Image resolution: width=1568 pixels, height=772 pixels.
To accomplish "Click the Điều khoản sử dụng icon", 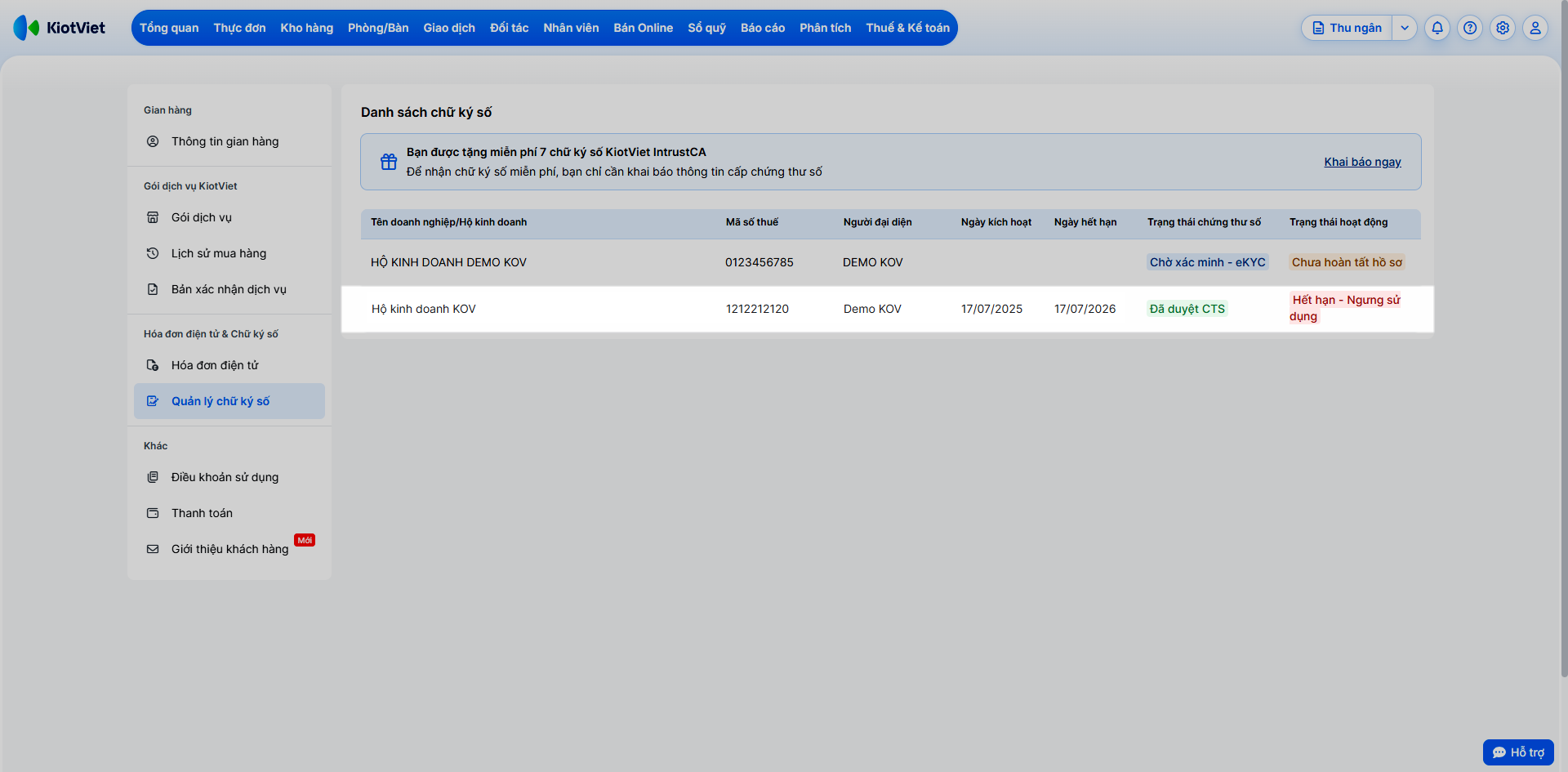I will click(x=153, y=477).
